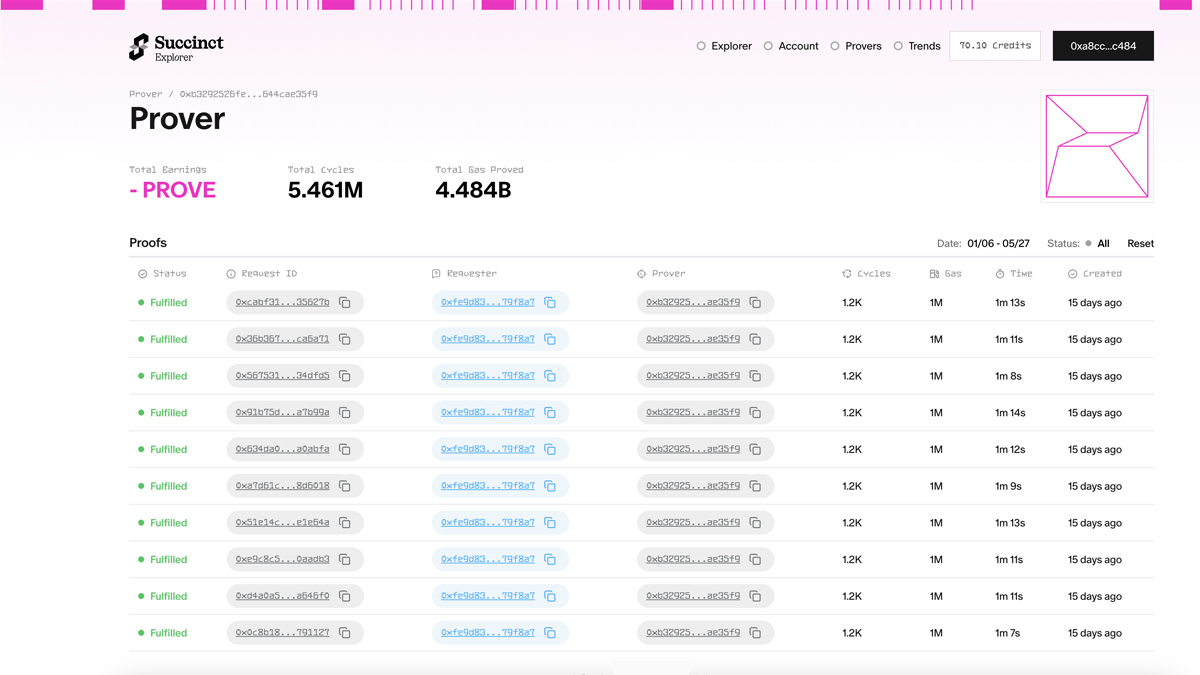The width and height of the screenshot is (1200, 675).
Task: Click the Request ID column header
Action: coord(261,274)
